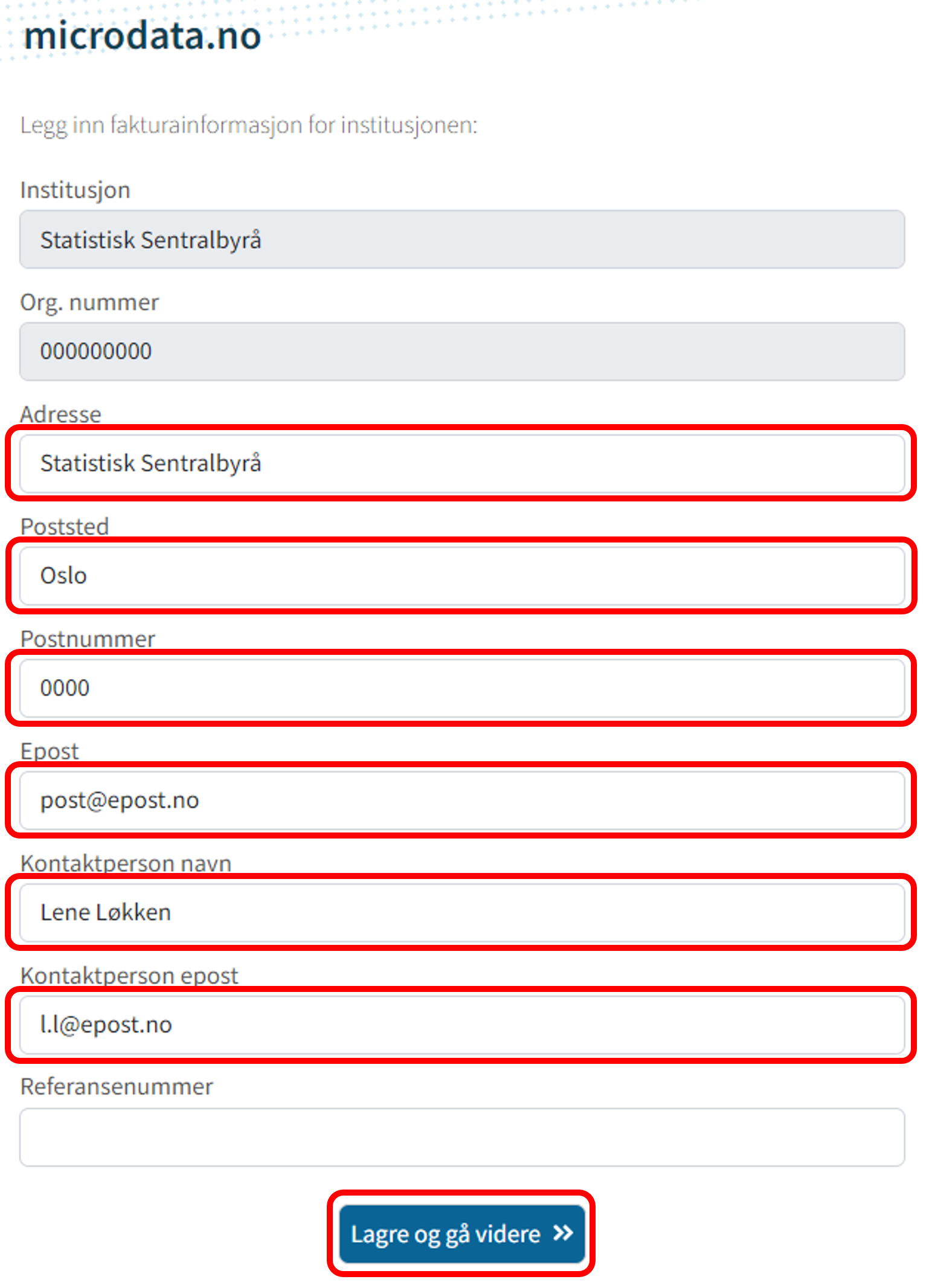Focus the Adresse input field

(461, 463)
